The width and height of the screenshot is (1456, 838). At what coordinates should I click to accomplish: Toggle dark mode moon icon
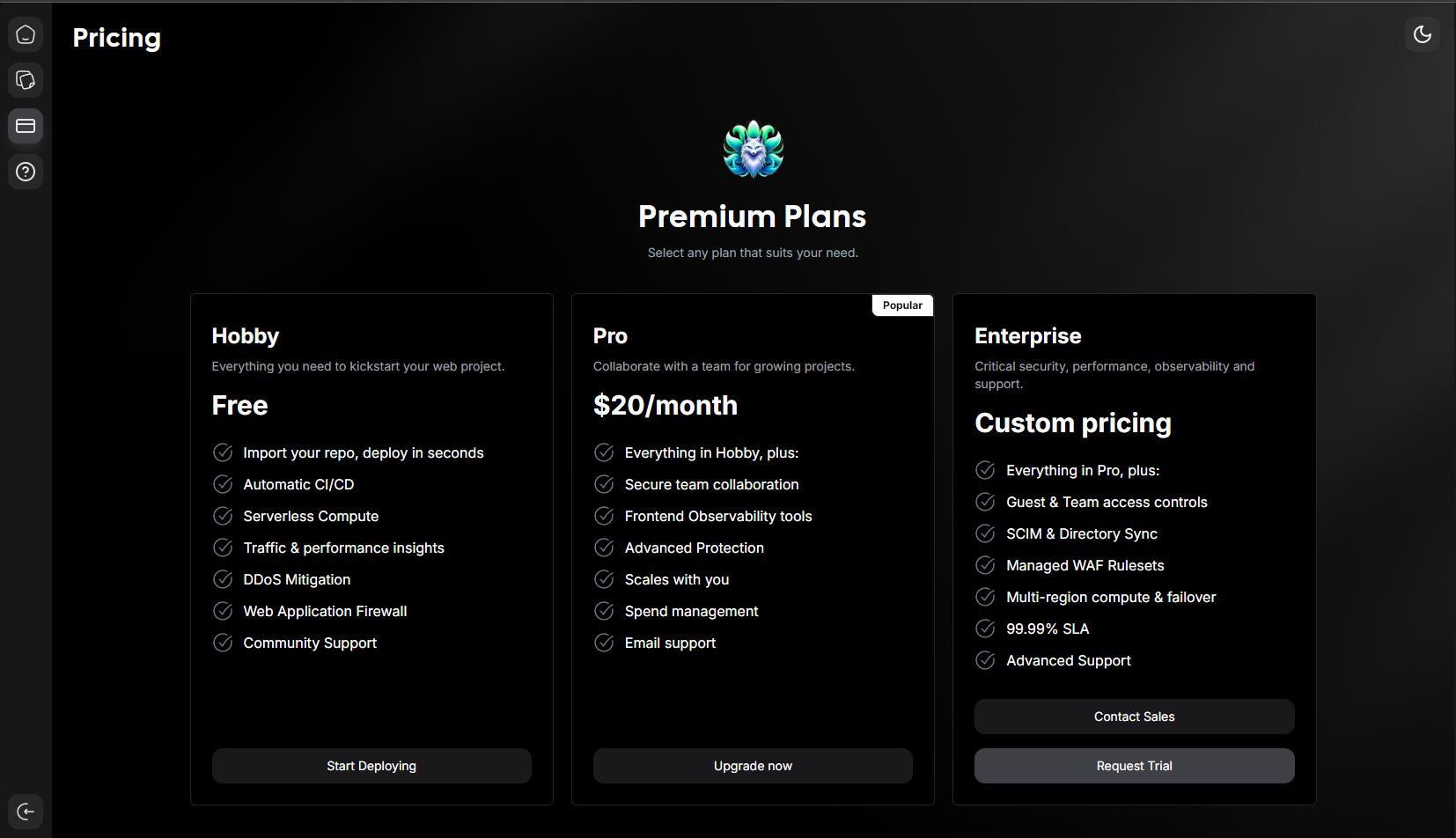1423,34
